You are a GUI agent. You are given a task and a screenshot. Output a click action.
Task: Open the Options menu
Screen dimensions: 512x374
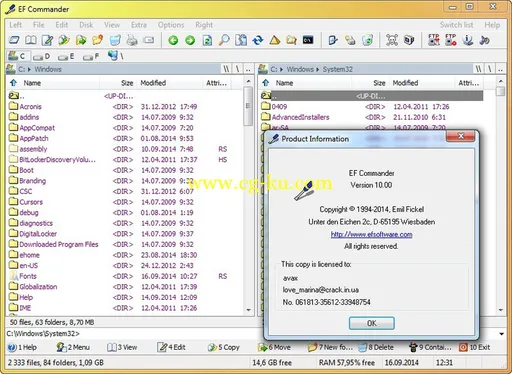(171, 25)
